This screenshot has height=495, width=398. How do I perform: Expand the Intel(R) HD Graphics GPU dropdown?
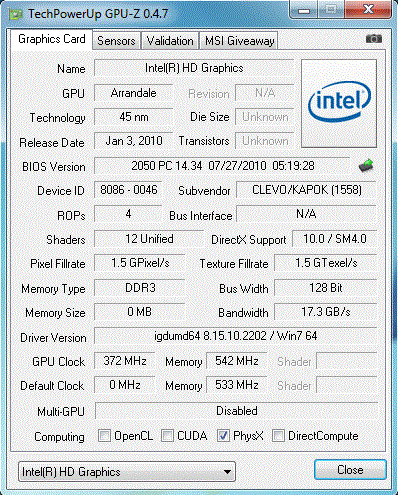coord(127,472)
